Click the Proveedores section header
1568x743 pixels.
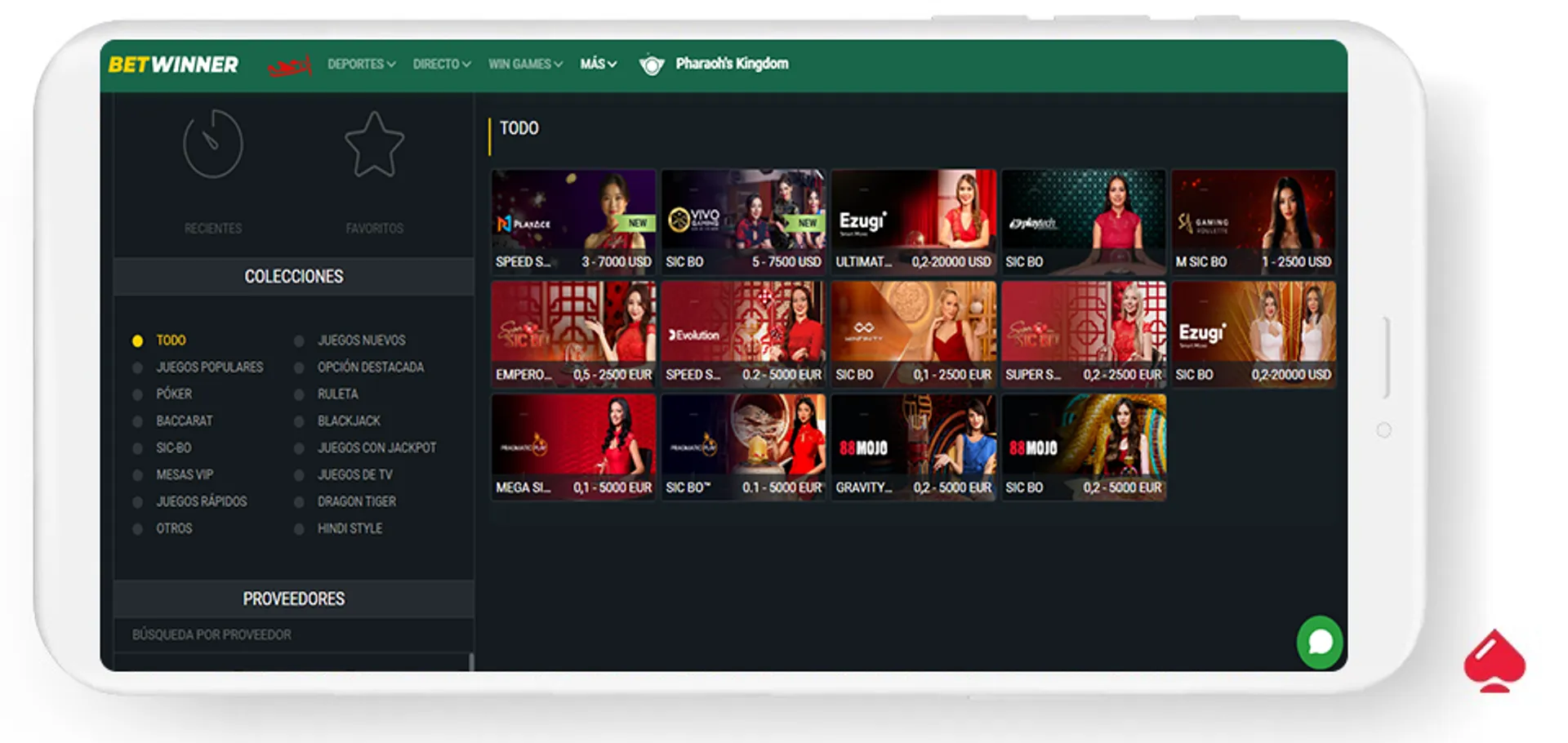[294, 599]
